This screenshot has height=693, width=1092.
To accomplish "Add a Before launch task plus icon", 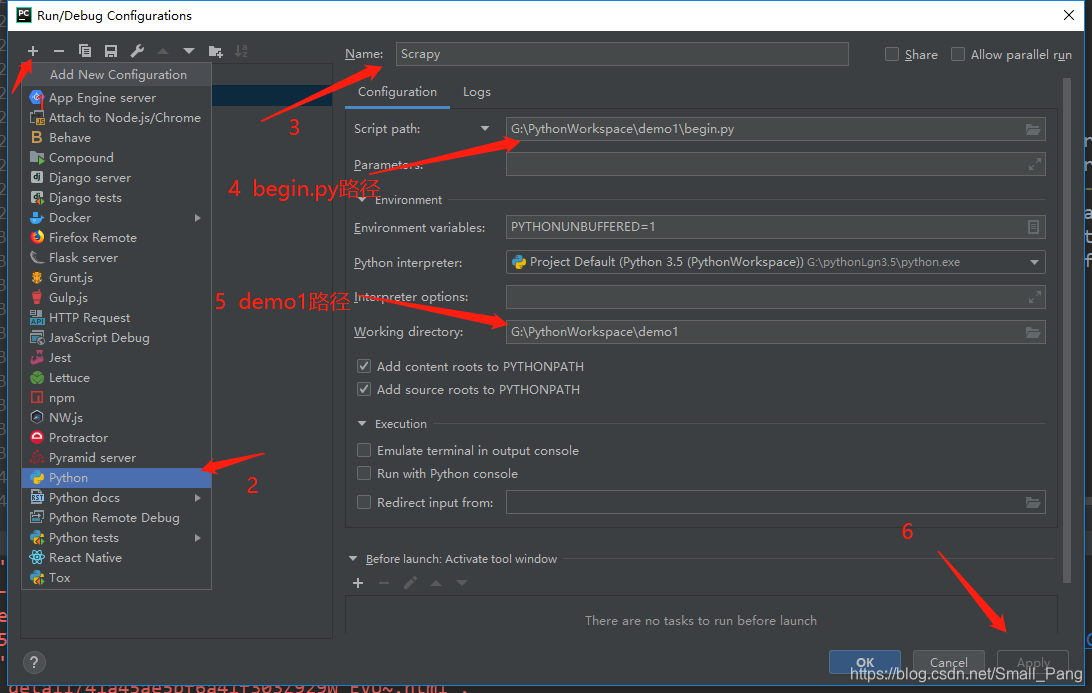I will 358,583.
